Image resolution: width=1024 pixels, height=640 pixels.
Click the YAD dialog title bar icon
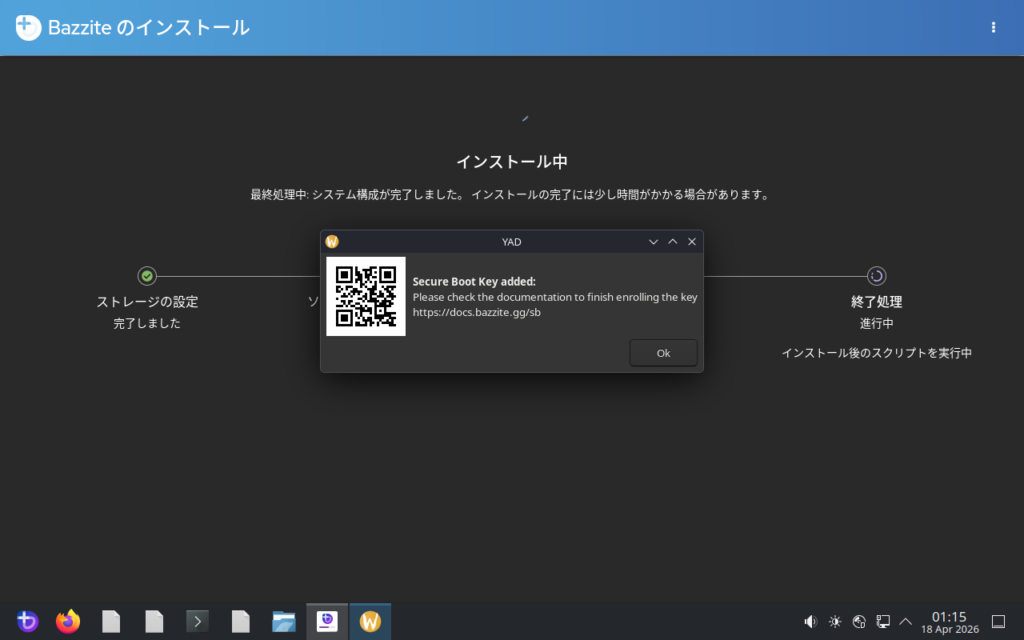point(333,241)
